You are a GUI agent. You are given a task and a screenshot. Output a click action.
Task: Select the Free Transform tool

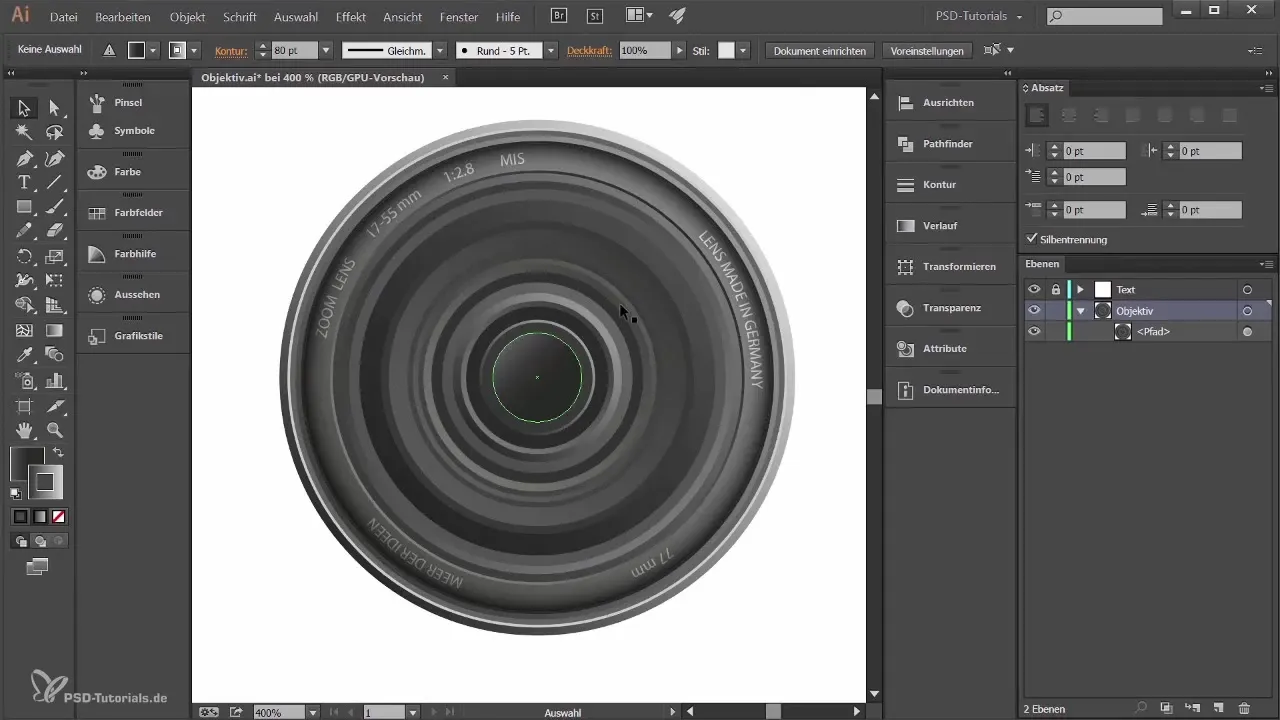[x=54, y=281]
